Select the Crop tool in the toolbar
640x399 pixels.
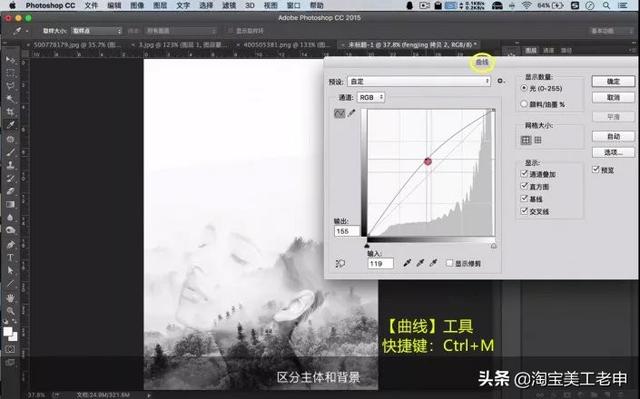point(10,112)
